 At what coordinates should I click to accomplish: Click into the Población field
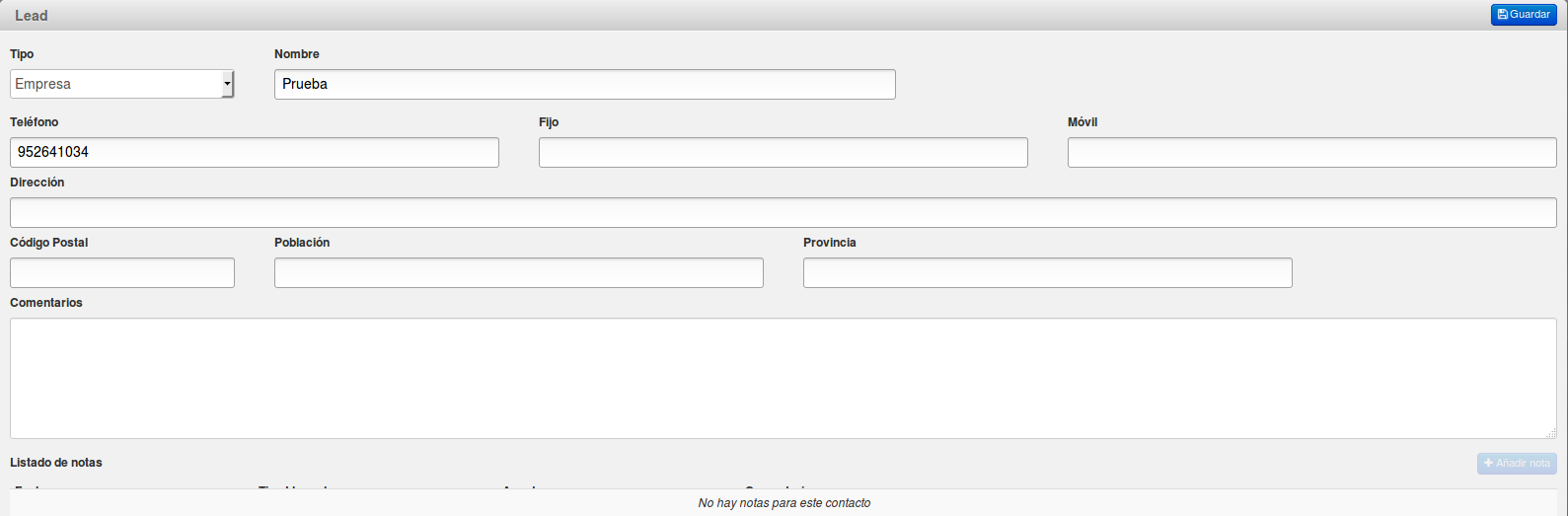(x=518, y=272)
